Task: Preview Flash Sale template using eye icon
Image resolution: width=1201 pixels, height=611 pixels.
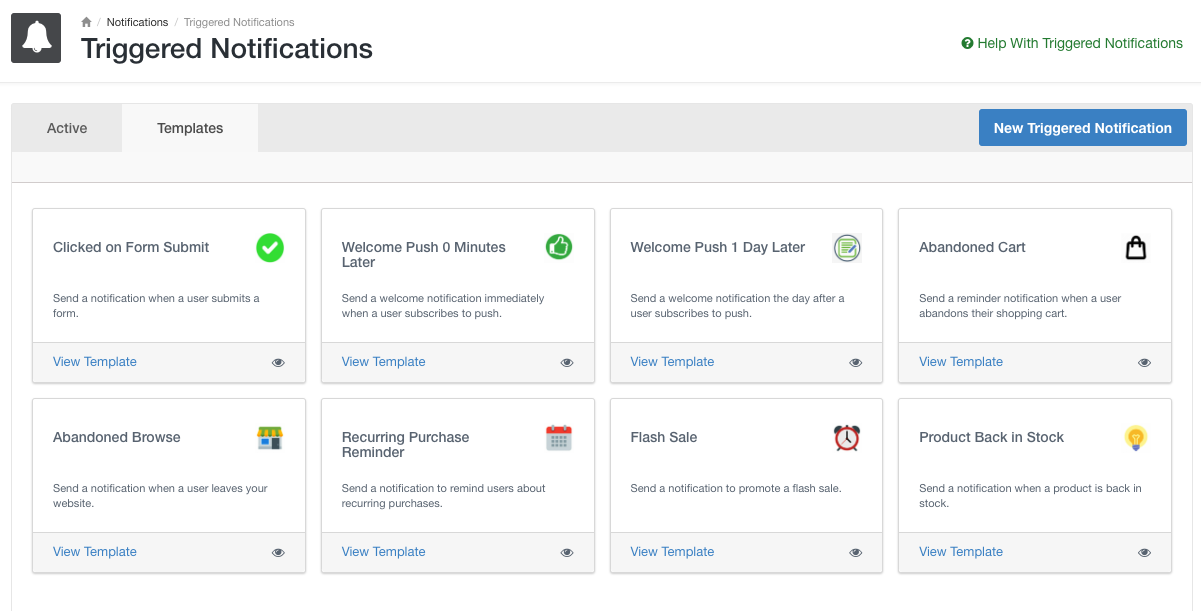Action: (x=855, y=553)
